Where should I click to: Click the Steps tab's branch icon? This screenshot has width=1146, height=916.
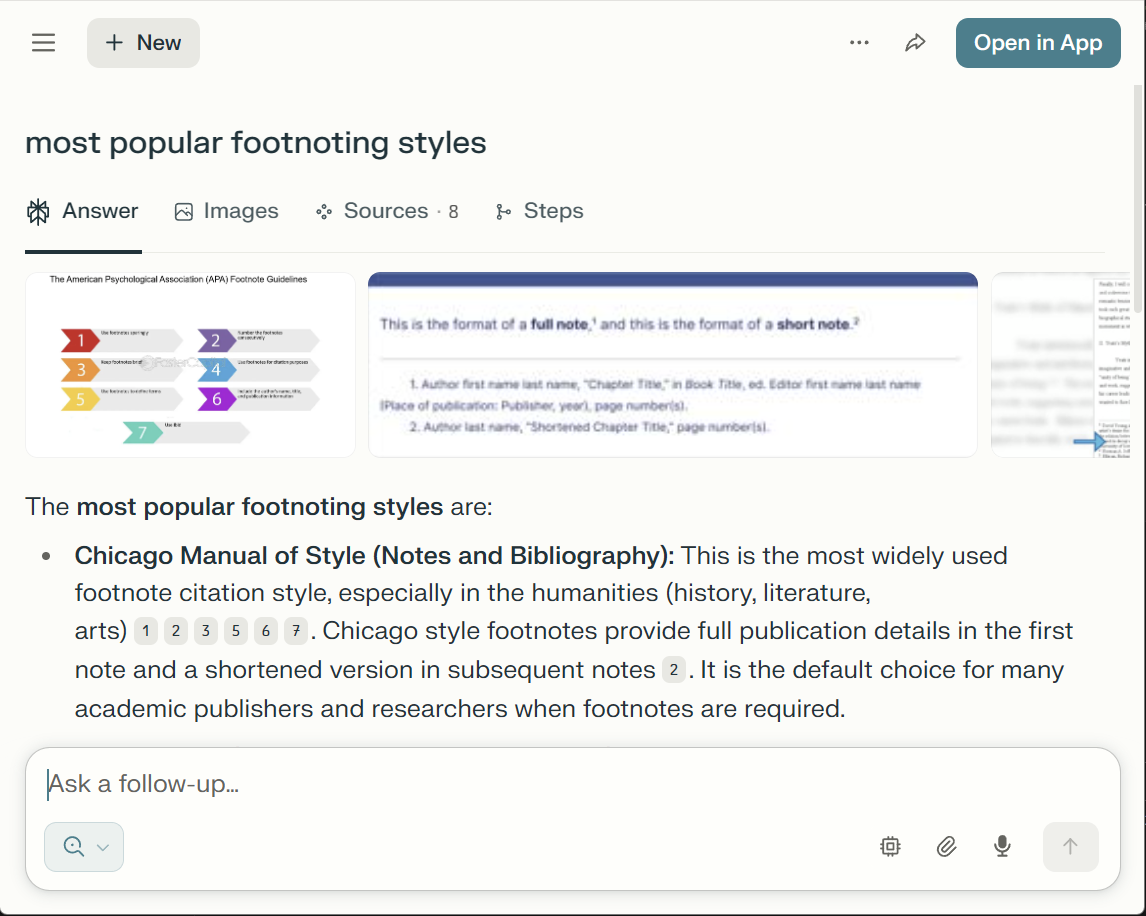pos(502,211)
